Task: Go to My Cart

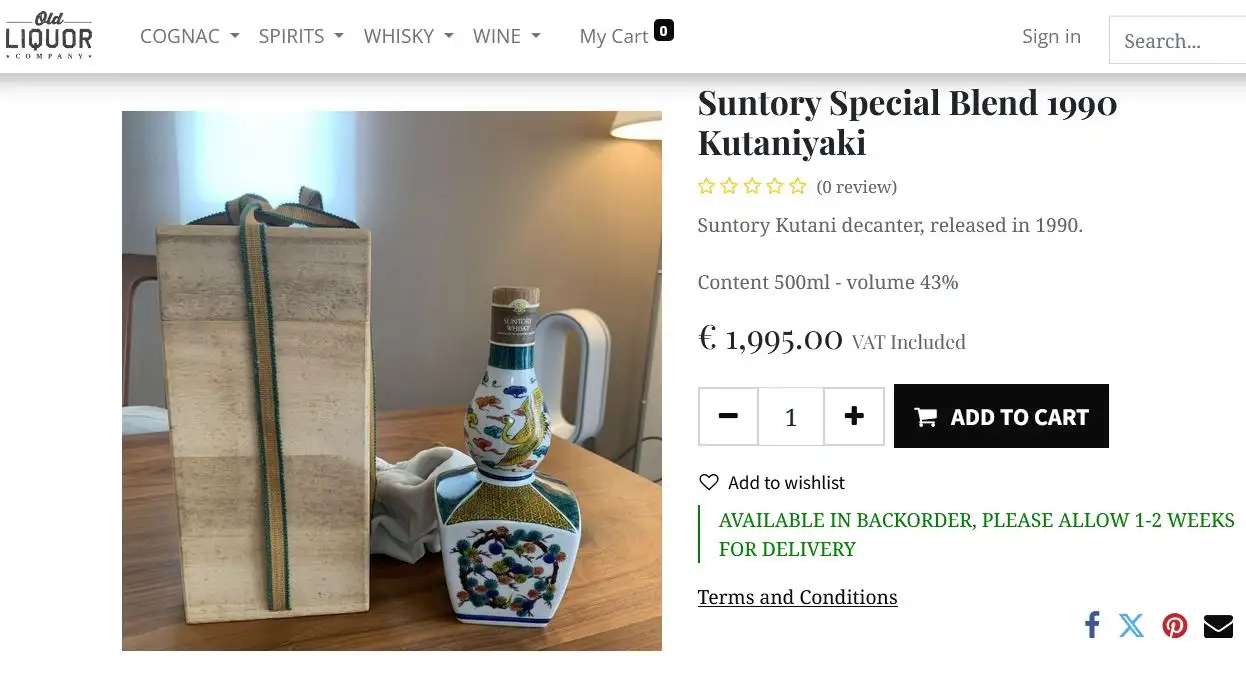Action: pos(613,35)
